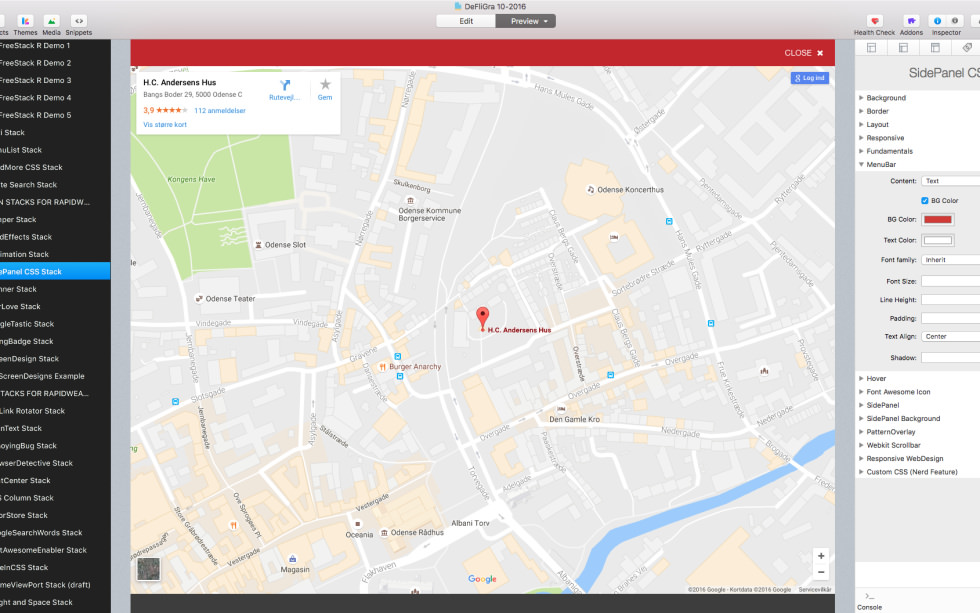Click the Den Gamle Kro marker
The width and height of the screenshot is (980, 613).
pyautogui.click(x=561, y=409)
